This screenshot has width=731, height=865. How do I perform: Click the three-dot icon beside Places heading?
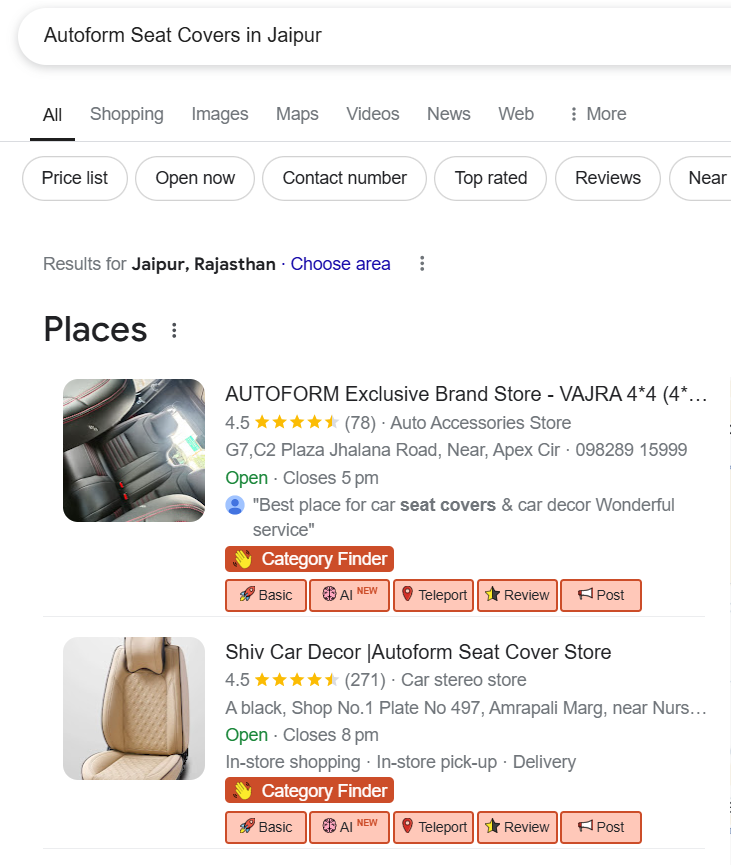coord(175,330)
